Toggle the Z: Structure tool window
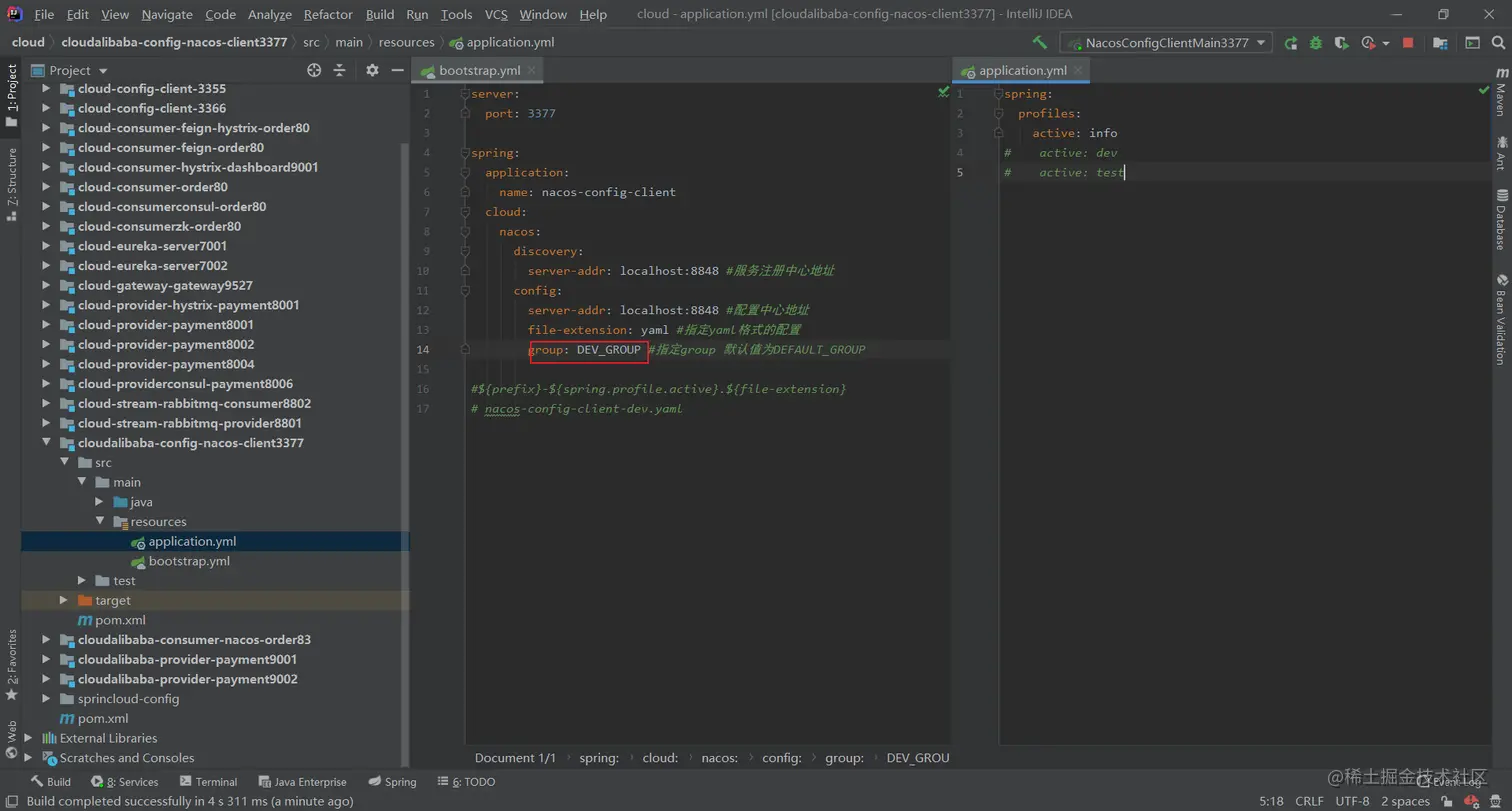 point(11,184)
